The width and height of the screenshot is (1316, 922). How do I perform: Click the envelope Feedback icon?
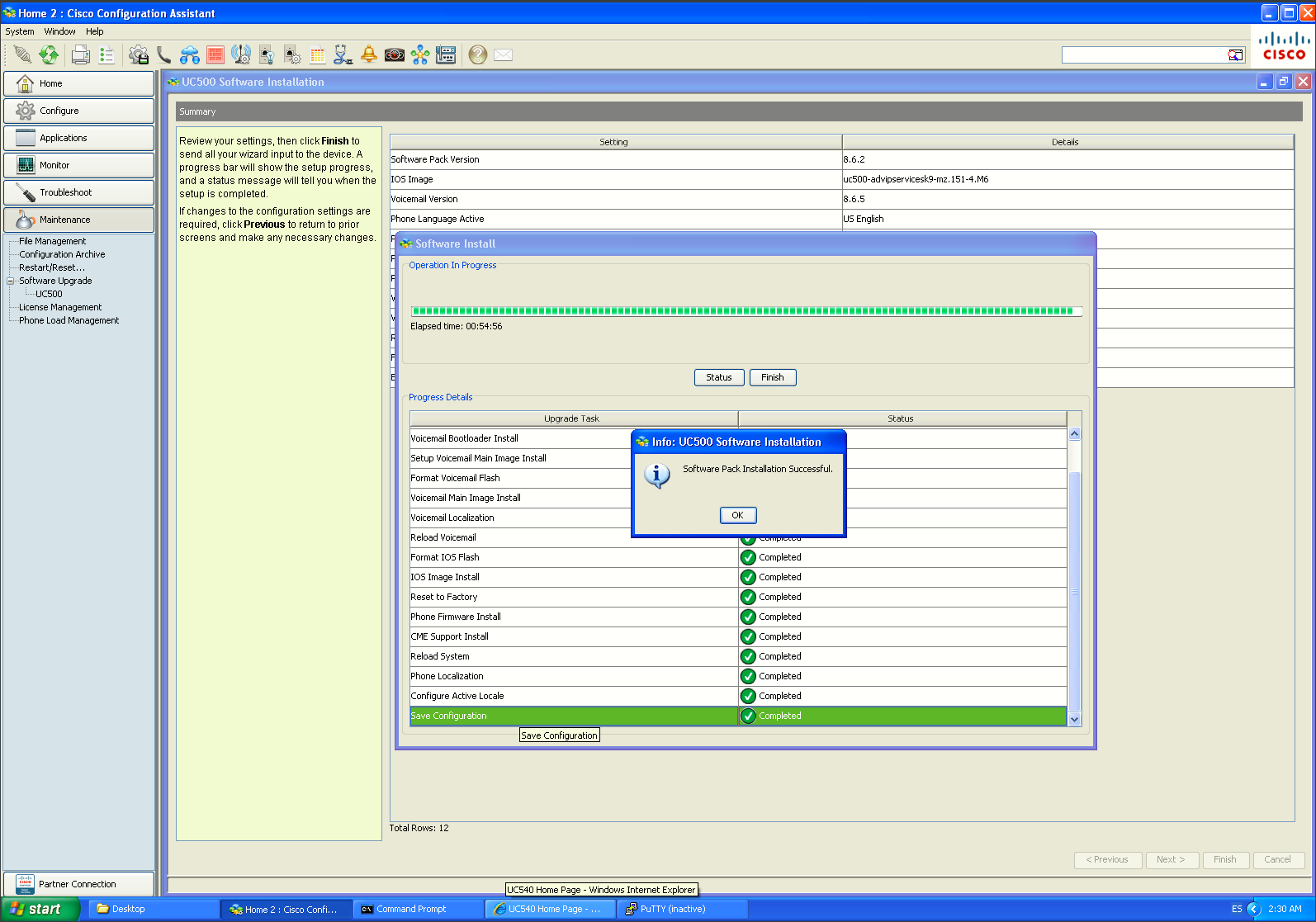pos(503,54)
